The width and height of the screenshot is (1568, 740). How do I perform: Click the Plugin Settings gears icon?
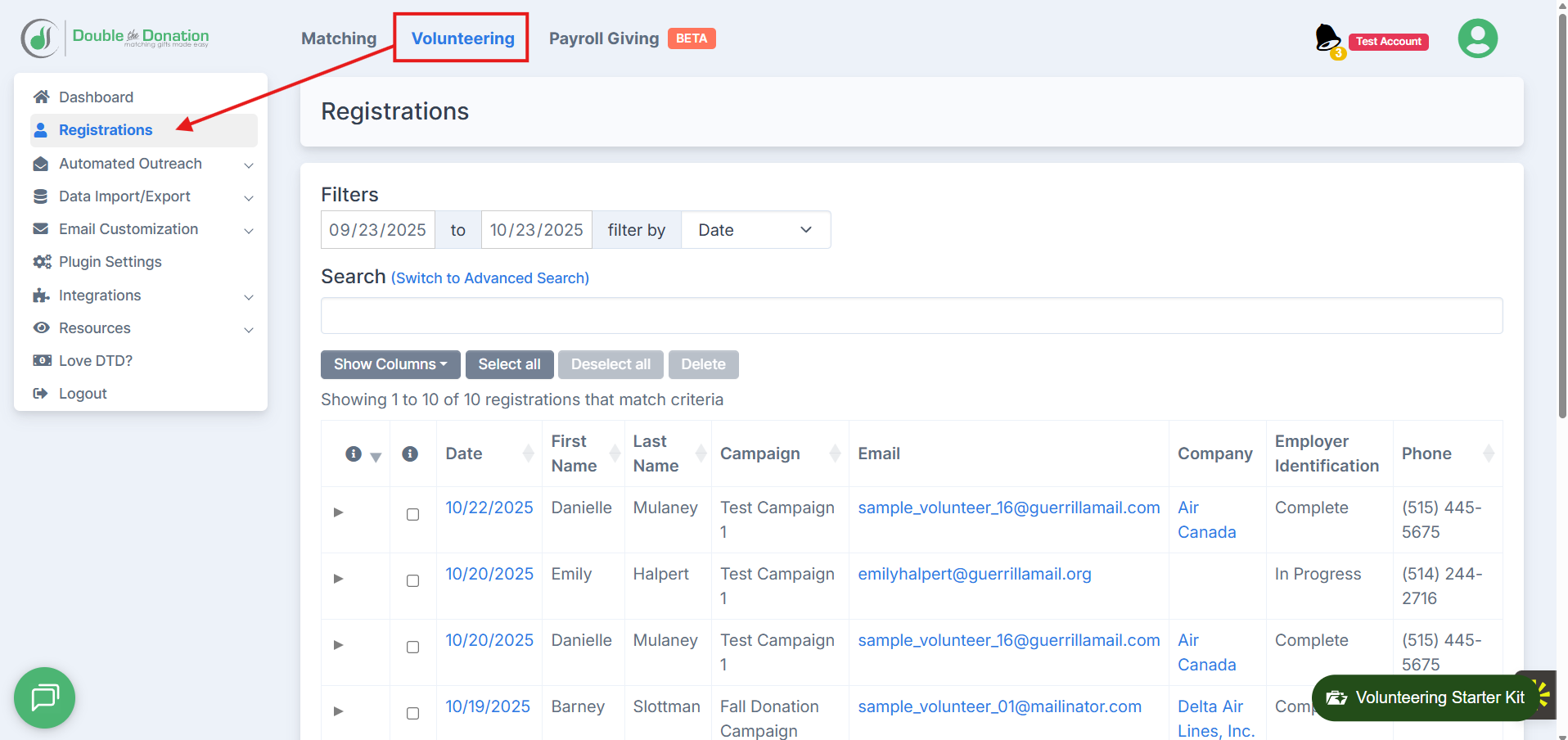click(x=41, y=262)
